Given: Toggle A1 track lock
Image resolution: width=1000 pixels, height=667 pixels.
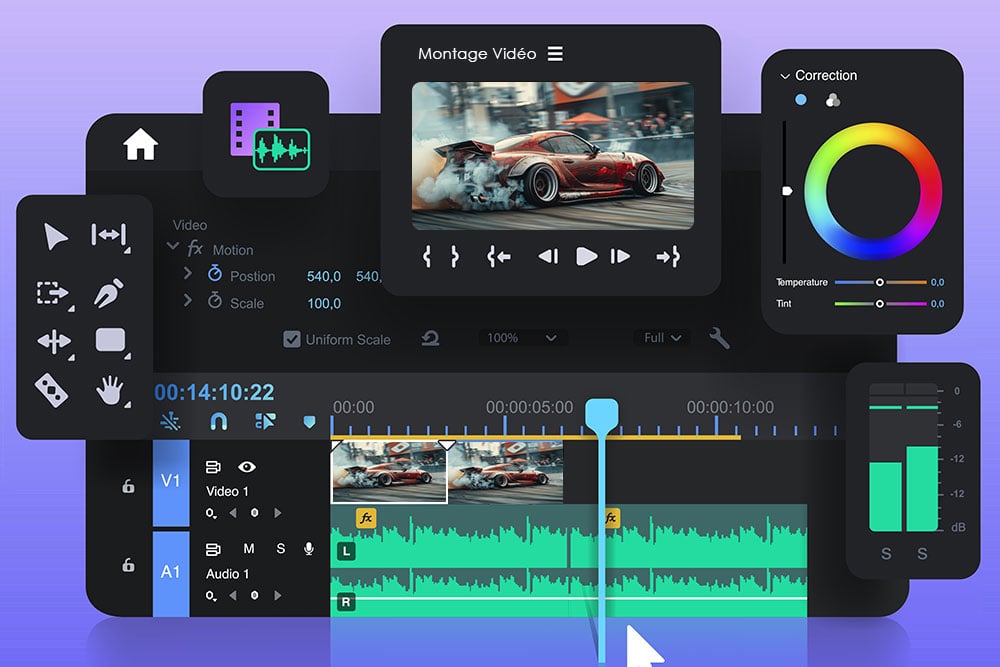Looking at the screenshot, I should [128, 564].
